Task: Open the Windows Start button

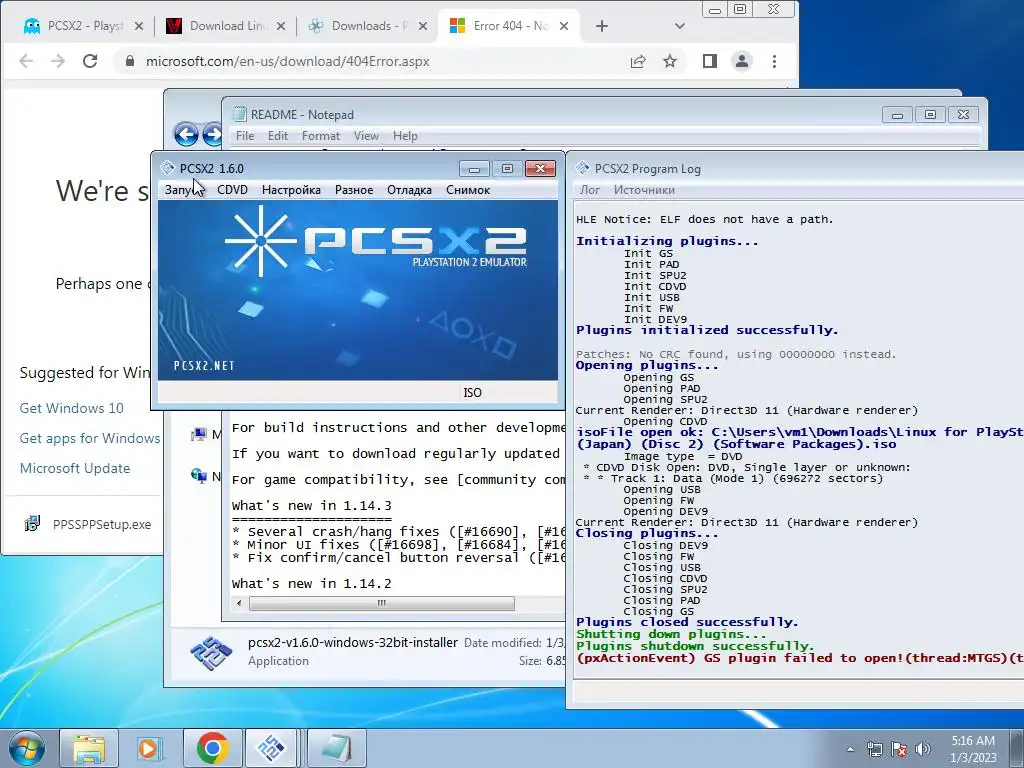Action: (x=26, y=748)
